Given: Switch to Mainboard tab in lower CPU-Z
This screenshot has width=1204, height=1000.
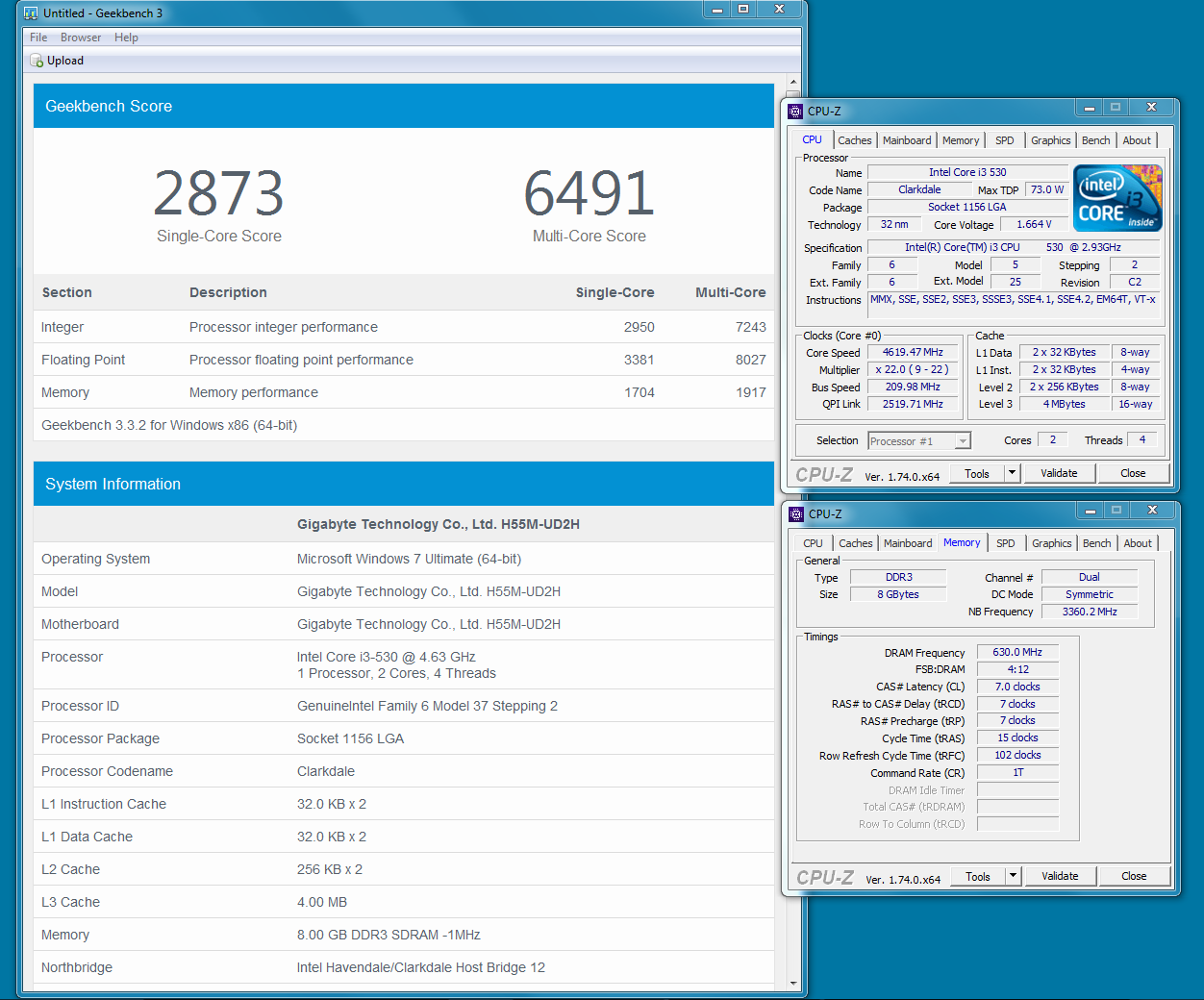Looking at the screenshot, I should pos(908,543).
